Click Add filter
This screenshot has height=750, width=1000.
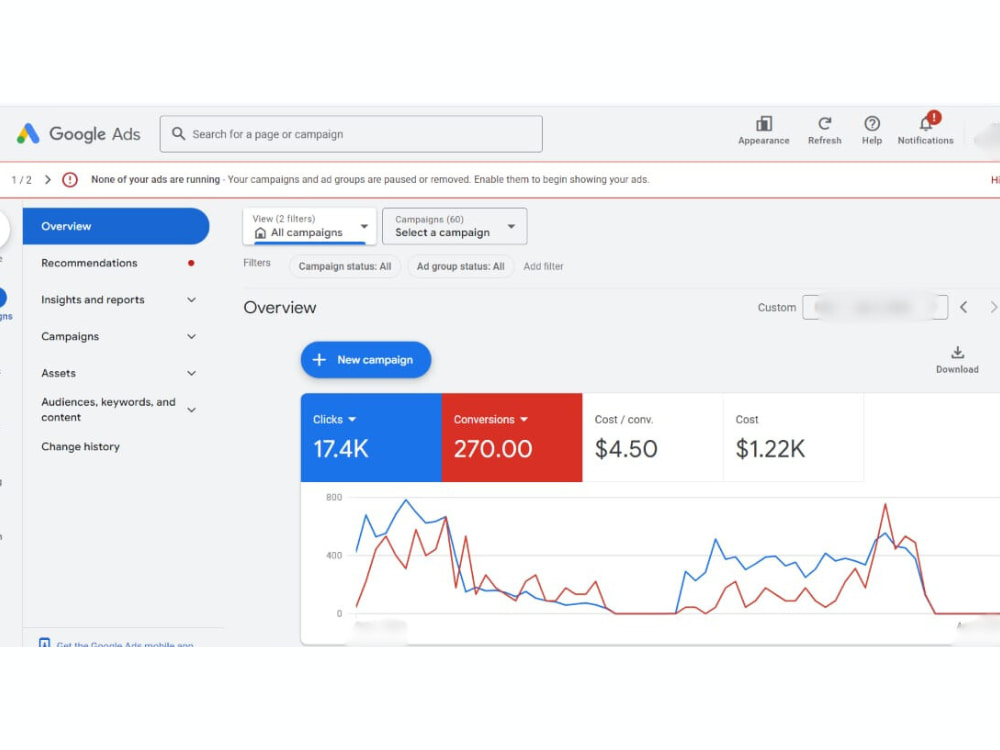click(x=543, y=267)
